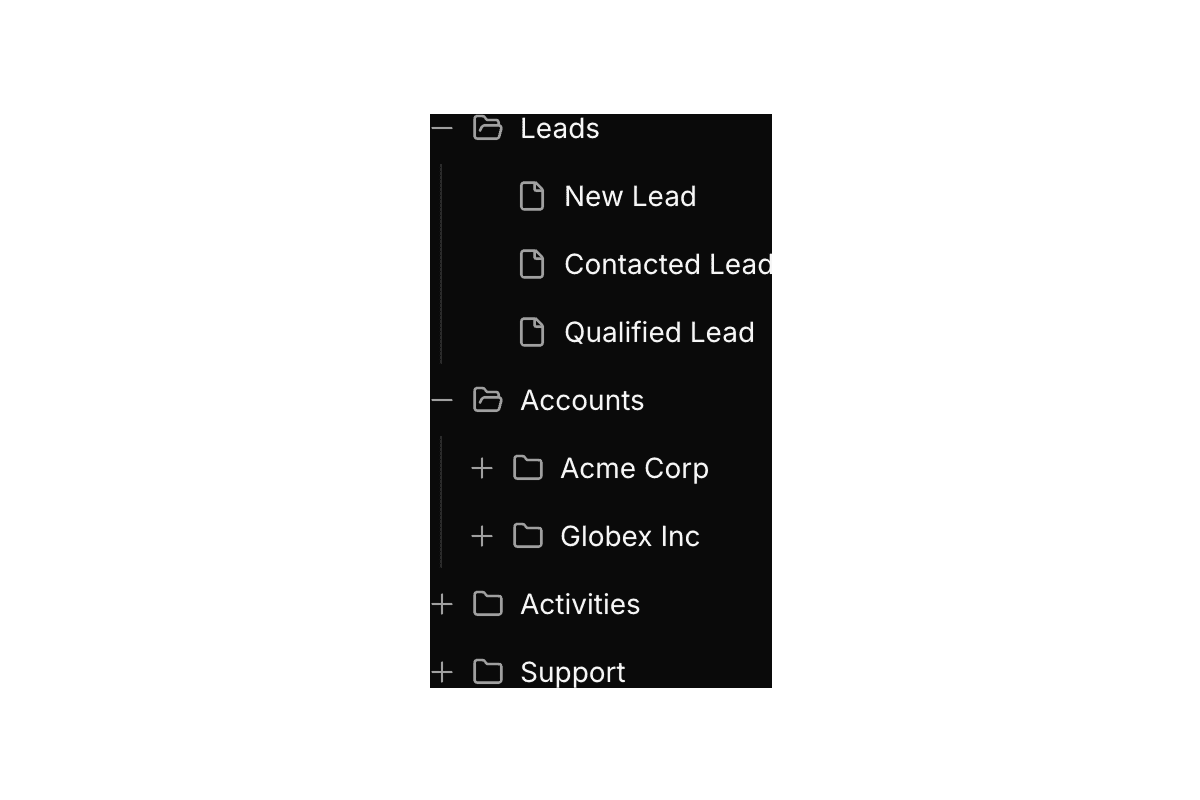Click the file icon next to New Lead

(532, 196)
